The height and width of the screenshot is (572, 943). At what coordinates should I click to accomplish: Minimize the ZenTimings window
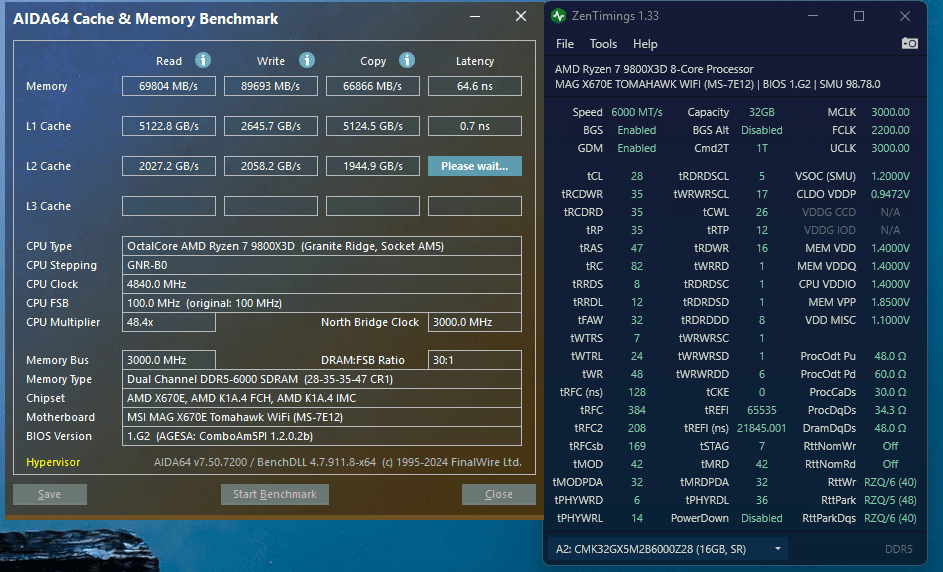coord(813,16)
